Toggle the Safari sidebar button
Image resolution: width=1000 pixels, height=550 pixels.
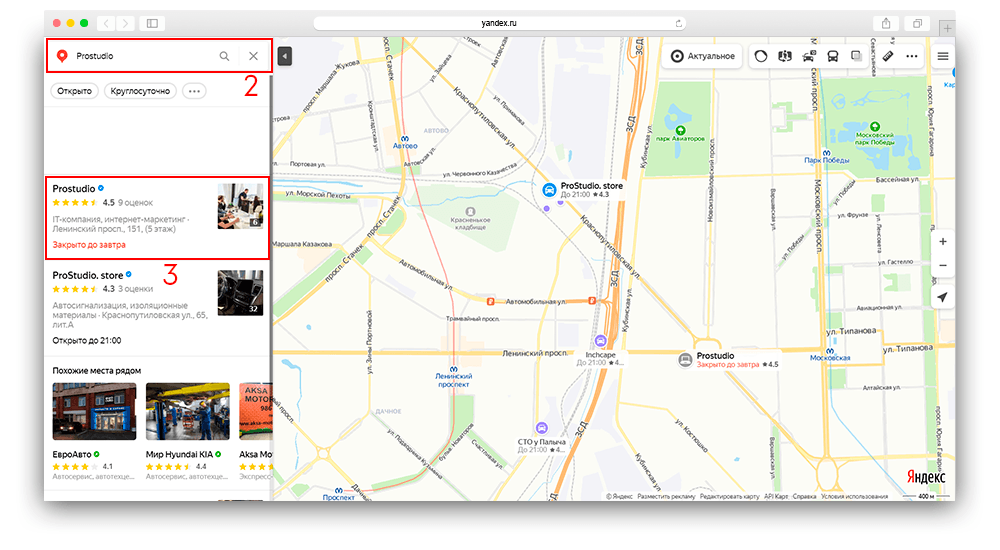click(152, 24)
